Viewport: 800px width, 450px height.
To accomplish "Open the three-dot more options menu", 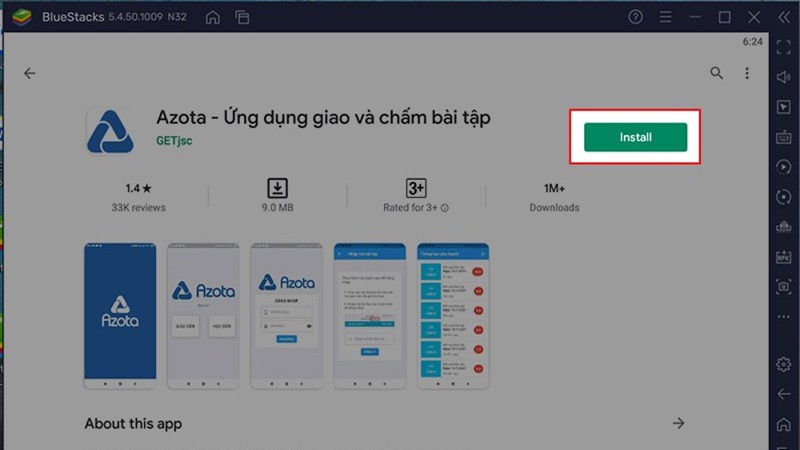I will [746, 73].
